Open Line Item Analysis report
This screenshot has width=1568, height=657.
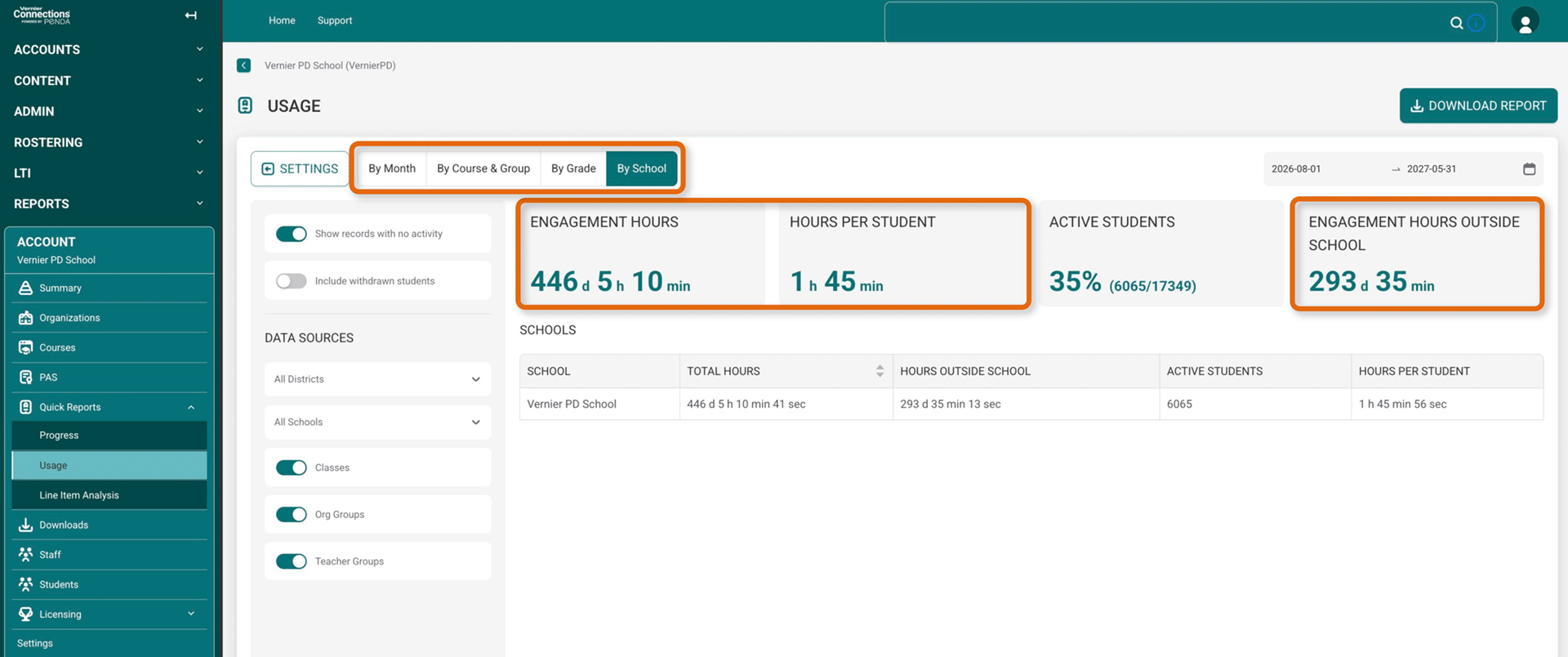109,495
